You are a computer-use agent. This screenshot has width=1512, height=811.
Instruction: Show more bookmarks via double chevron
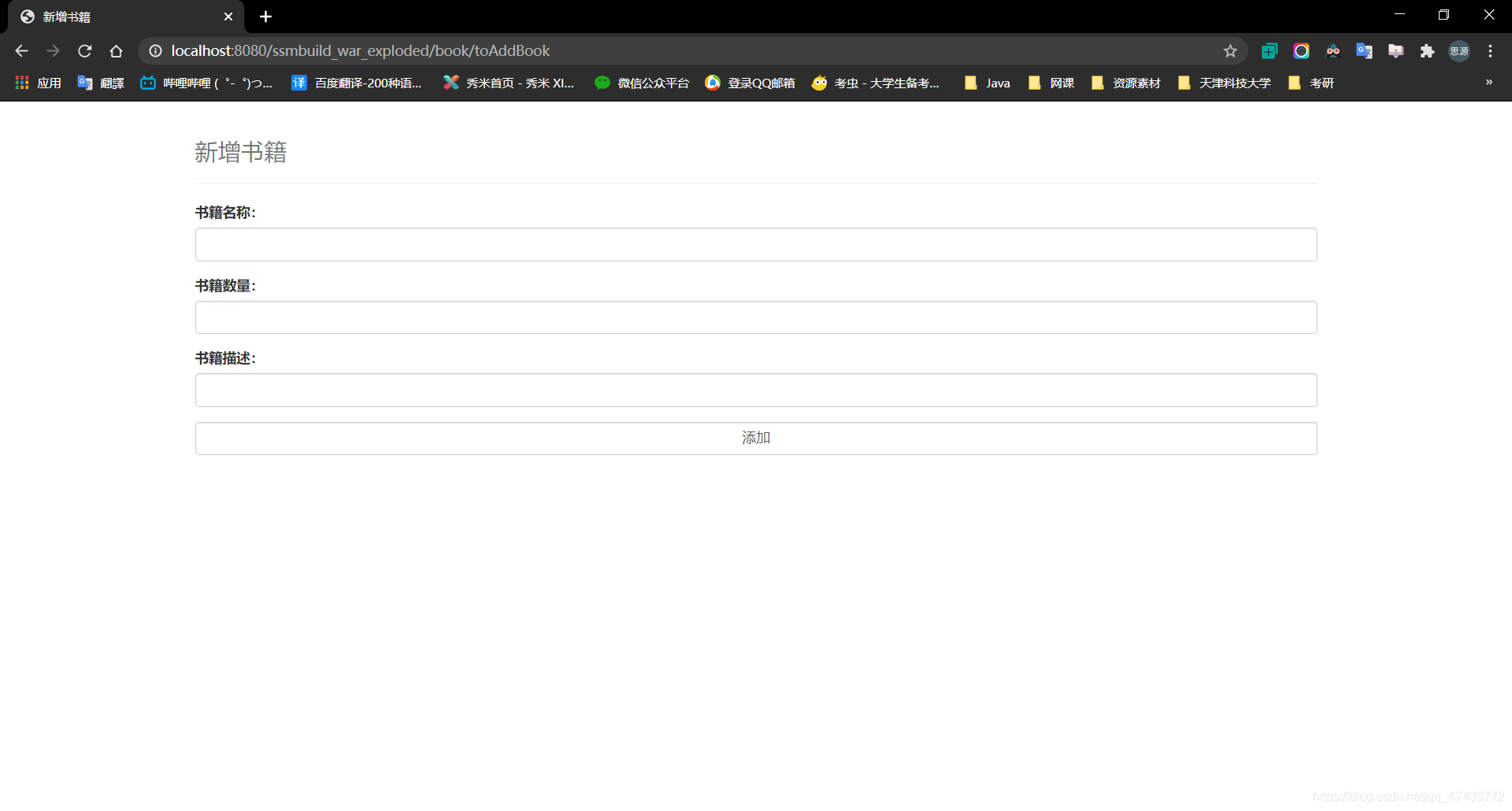click(1488, 82)
